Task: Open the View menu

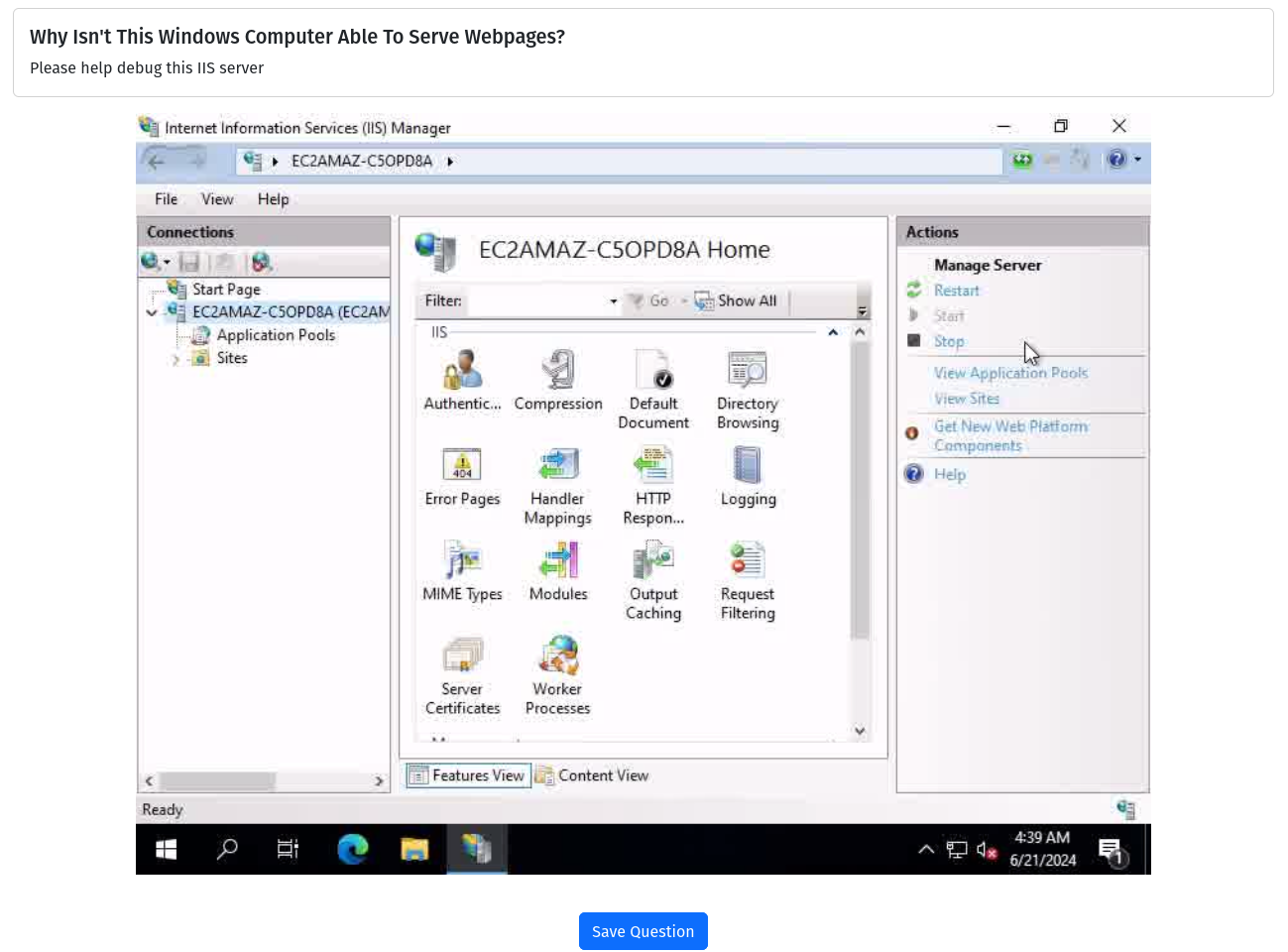Action: tap(217, 199)
